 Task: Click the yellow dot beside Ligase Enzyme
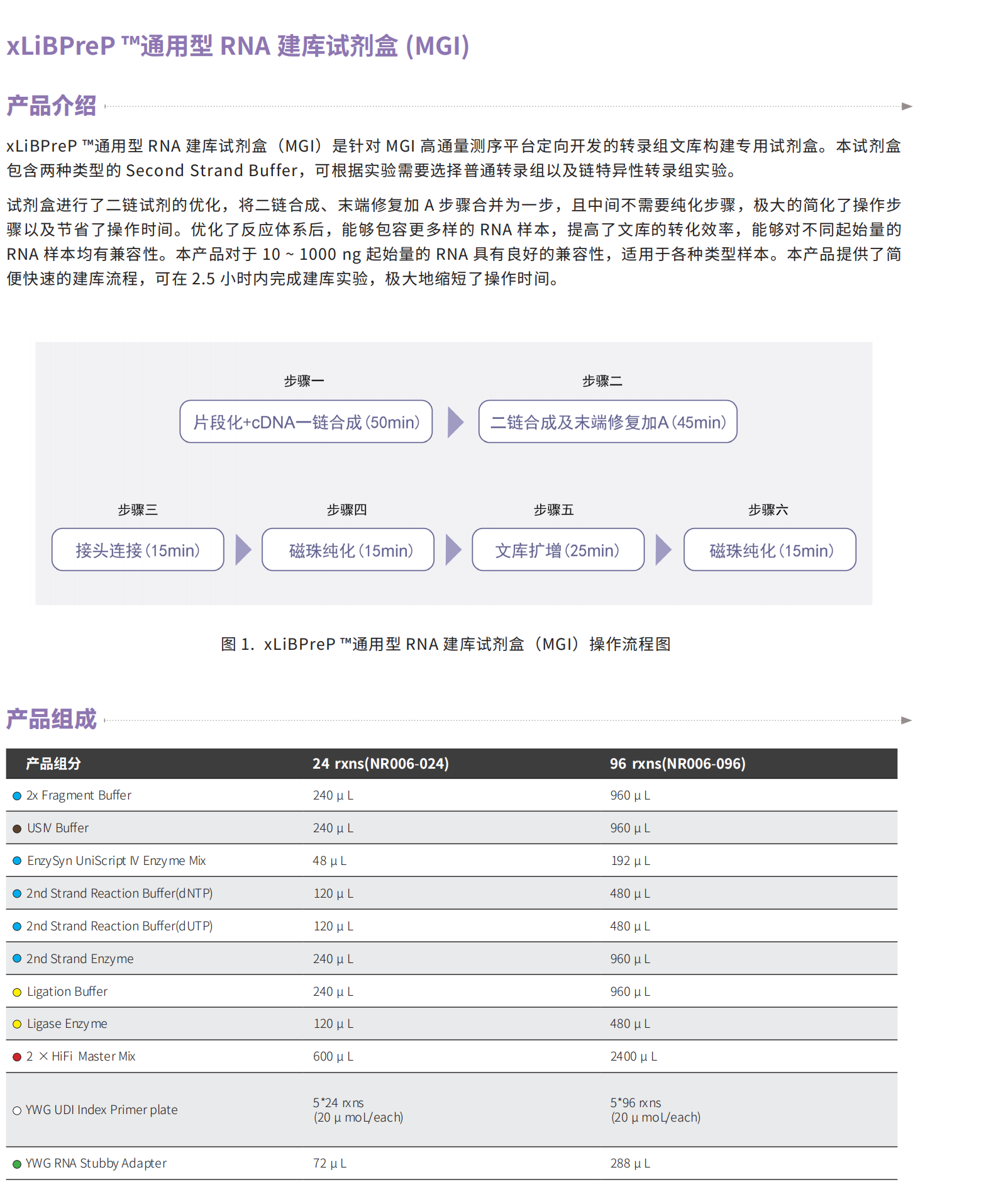[17, 1024]
